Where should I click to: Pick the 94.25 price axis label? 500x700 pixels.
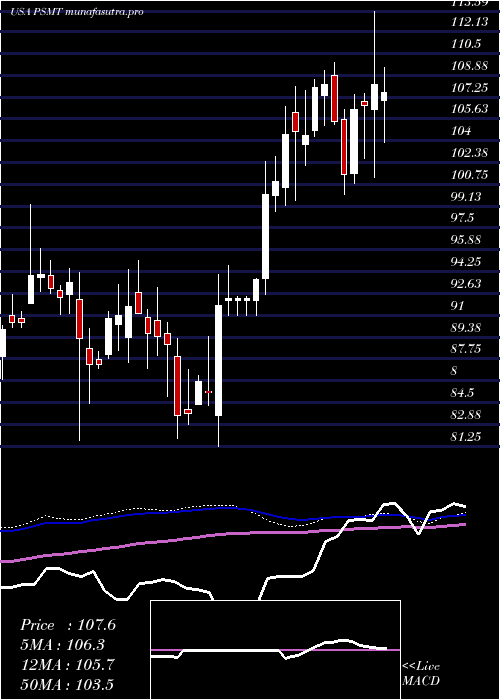(x=466, y=262)
